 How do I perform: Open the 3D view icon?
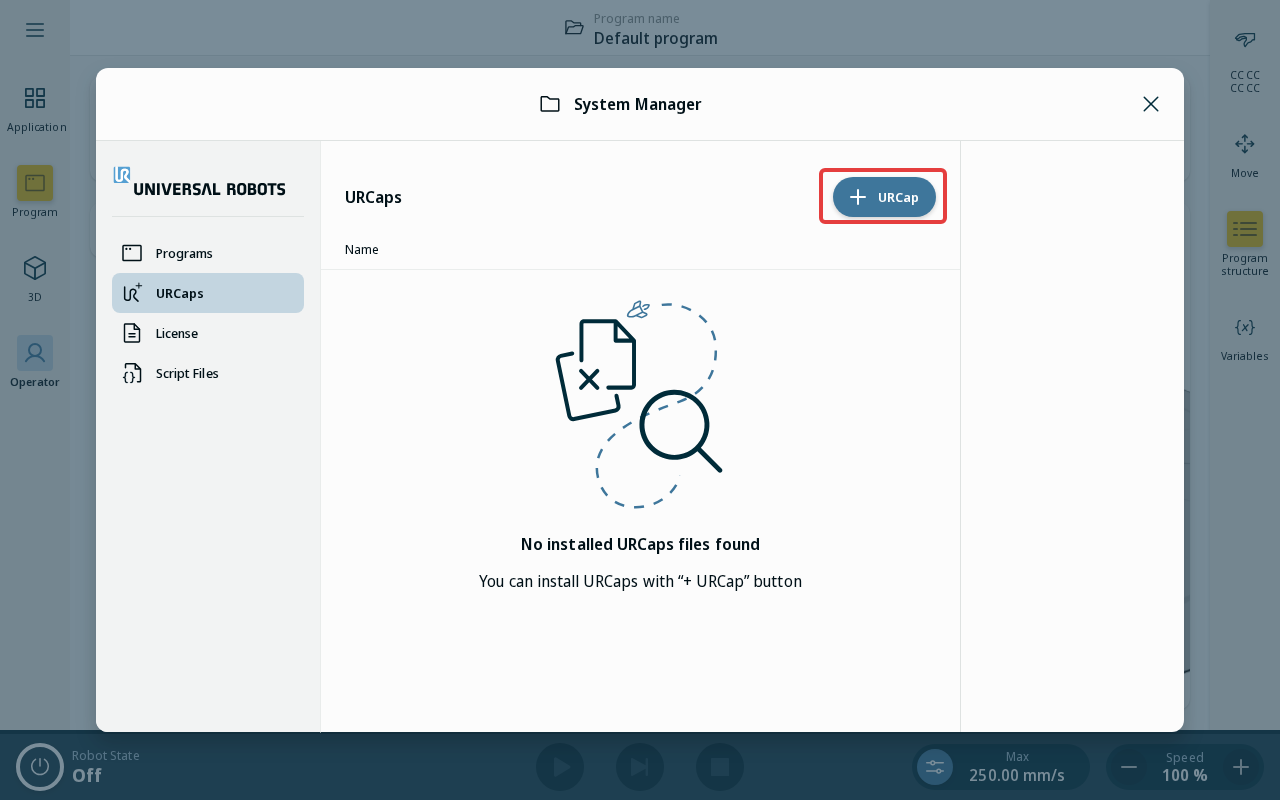coord(35,268)
